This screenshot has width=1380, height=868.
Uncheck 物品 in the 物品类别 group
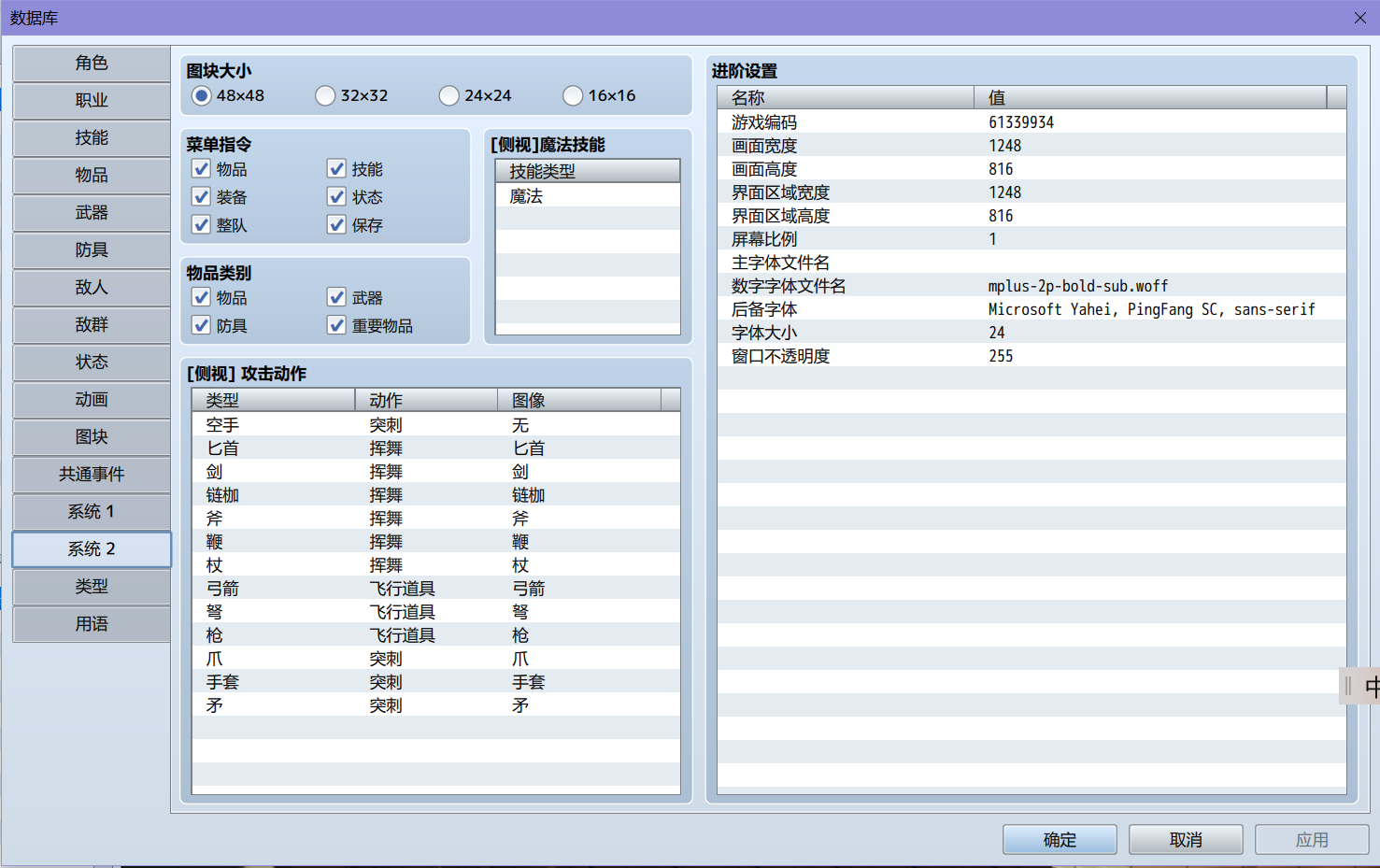coord(201,297)
